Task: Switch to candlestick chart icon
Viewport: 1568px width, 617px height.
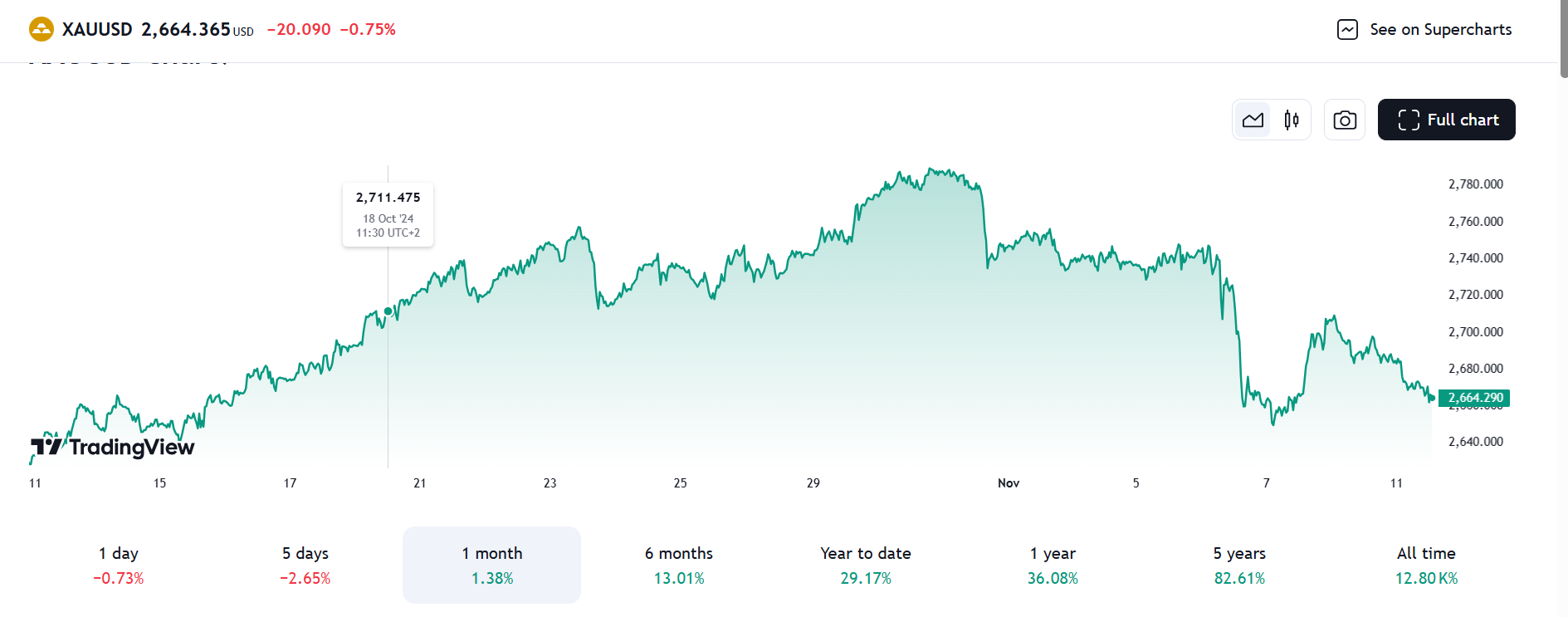Action: (x=1291, y=120)
